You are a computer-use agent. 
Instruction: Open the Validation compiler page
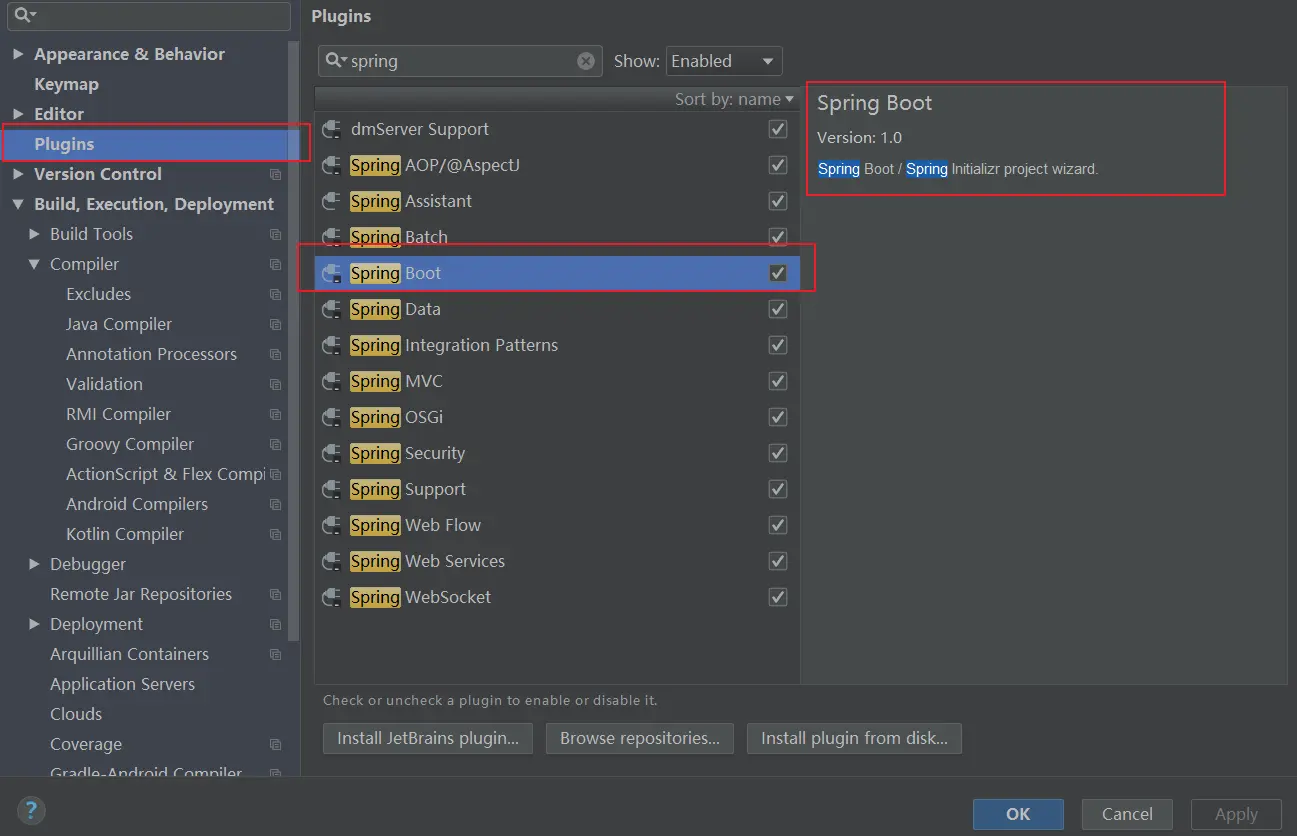pyautogui.click(x=104, y=384)
